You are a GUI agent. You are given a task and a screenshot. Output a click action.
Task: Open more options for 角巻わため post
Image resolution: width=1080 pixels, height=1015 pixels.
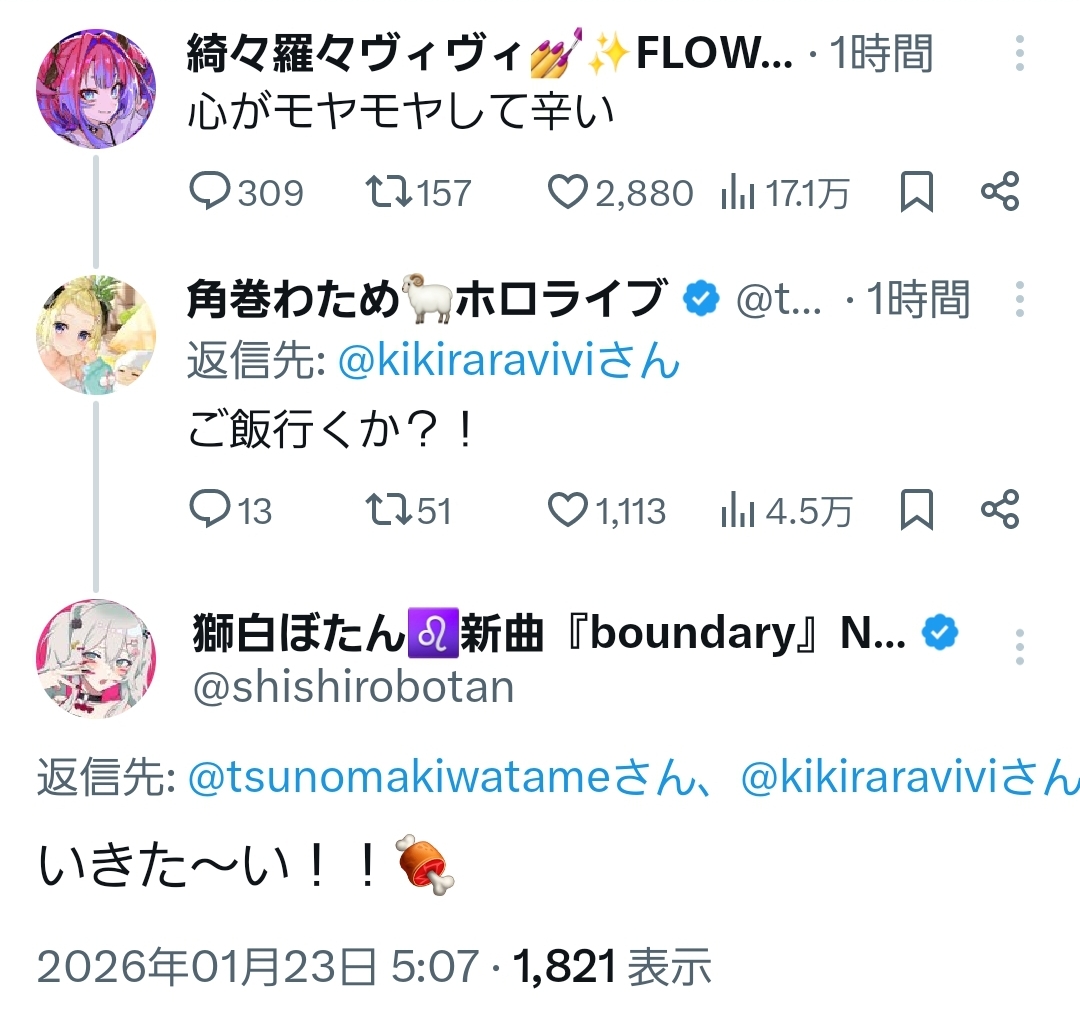point(1019,298)
